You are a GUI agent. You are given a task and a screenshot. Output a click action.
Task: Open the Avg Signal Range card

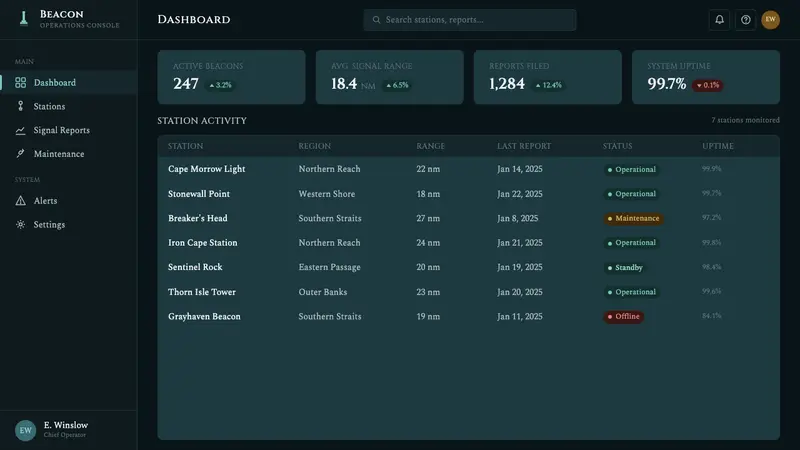pos(390,77)
